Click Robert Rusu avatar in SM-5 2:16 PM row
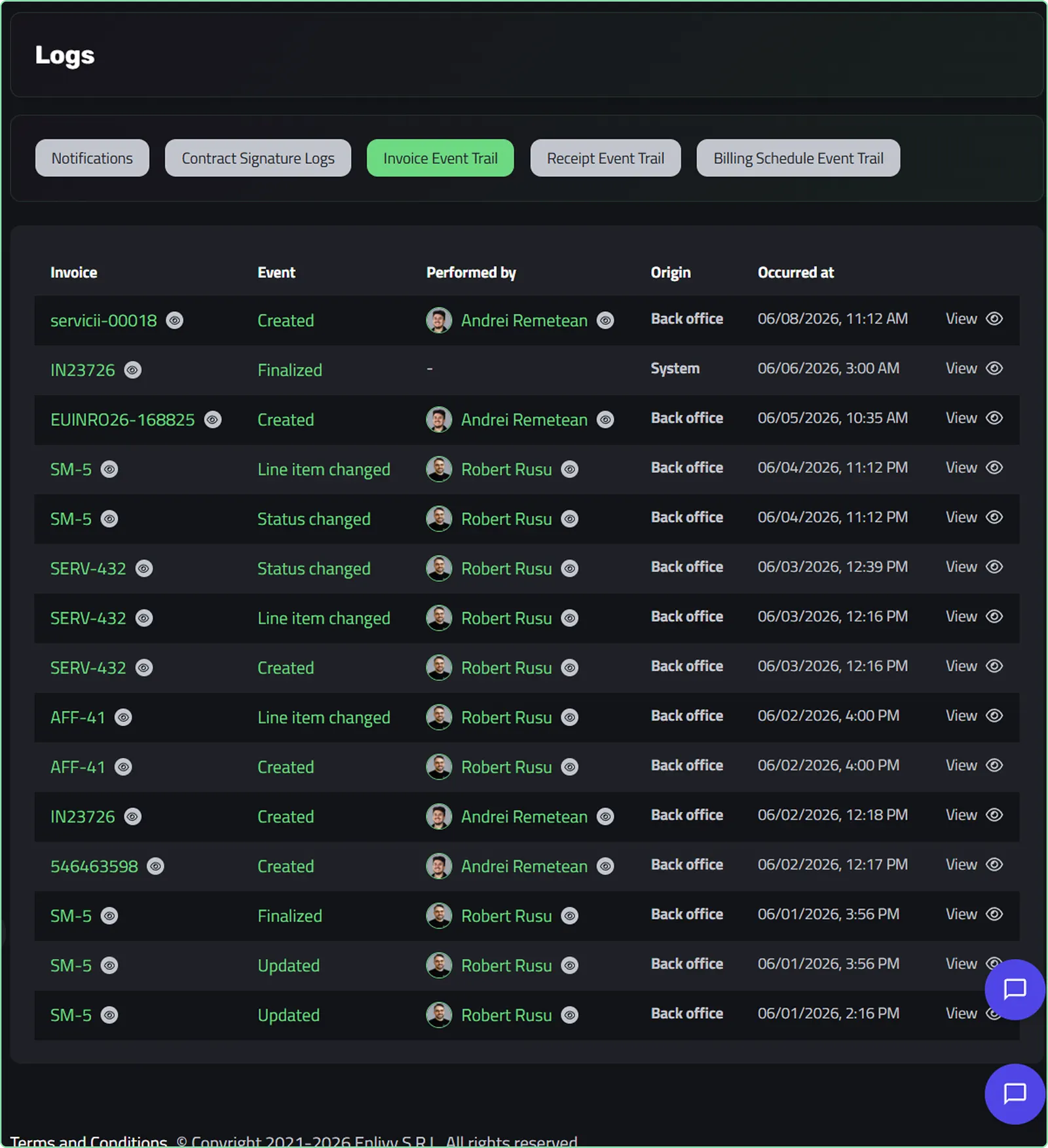Image resolution: width=1048 pixels, height=1148 pixels. (439, 1015)
